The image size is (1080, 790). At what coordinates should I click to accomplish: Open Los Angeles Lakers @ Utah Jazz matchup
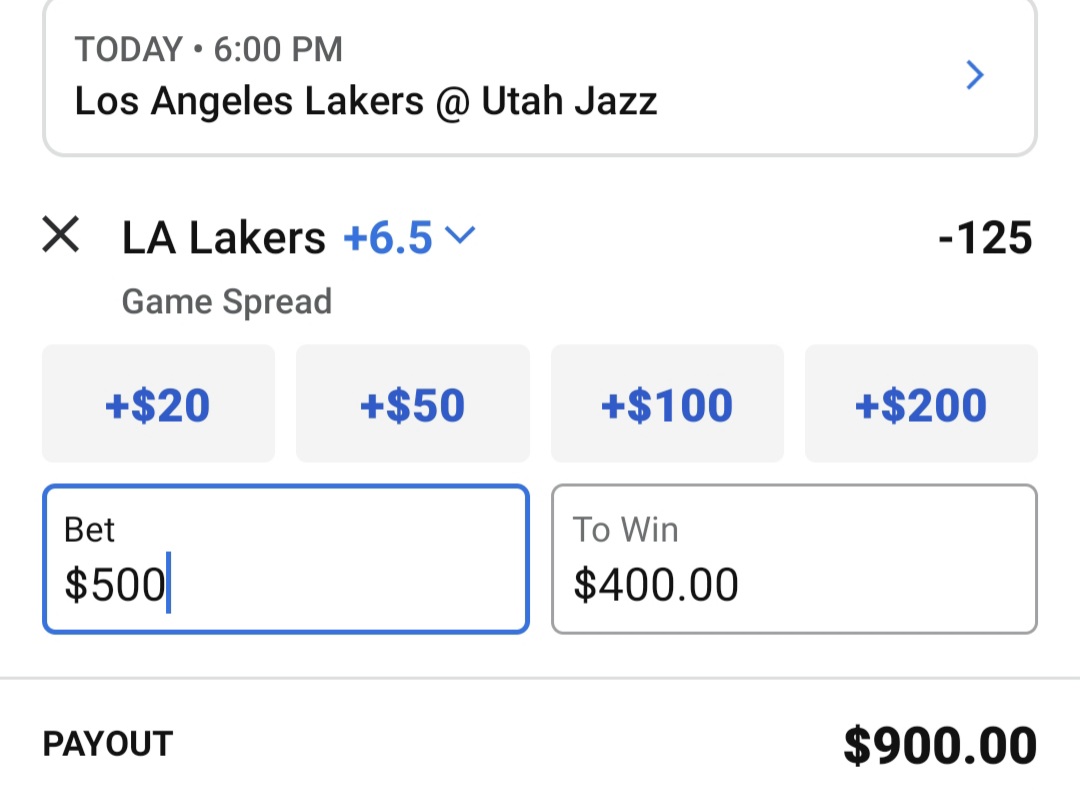point(366,101)
